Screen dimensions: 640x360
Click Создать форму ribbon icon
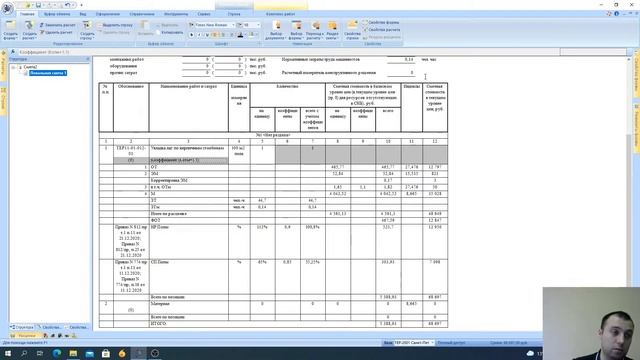(x=10, y=30)
